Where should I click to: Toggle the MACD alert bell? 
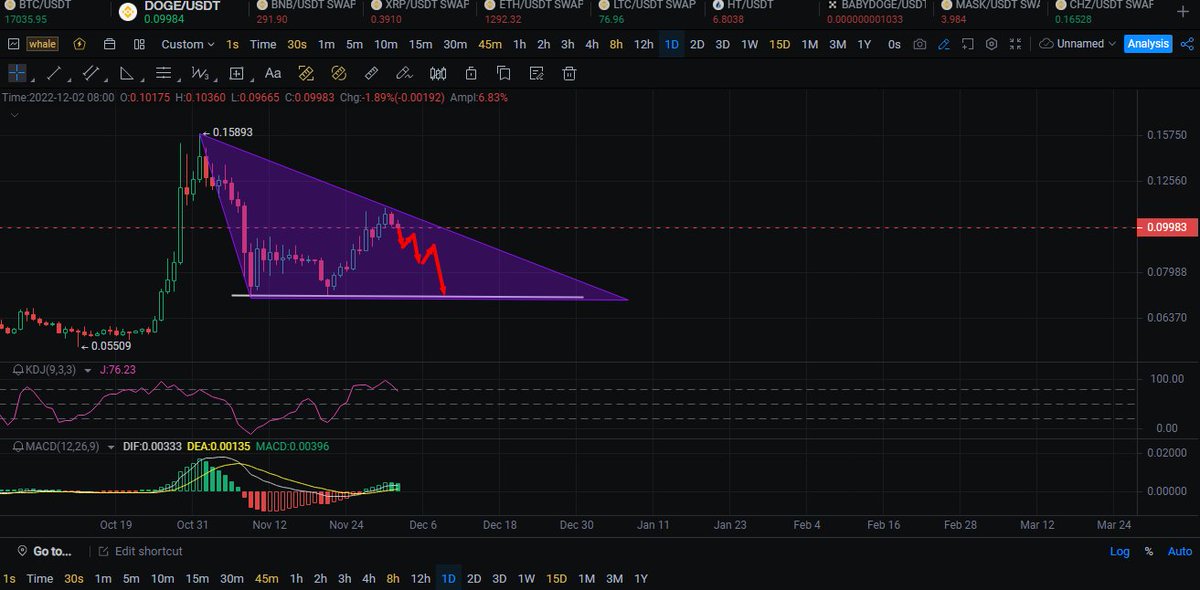click(18, 446)
